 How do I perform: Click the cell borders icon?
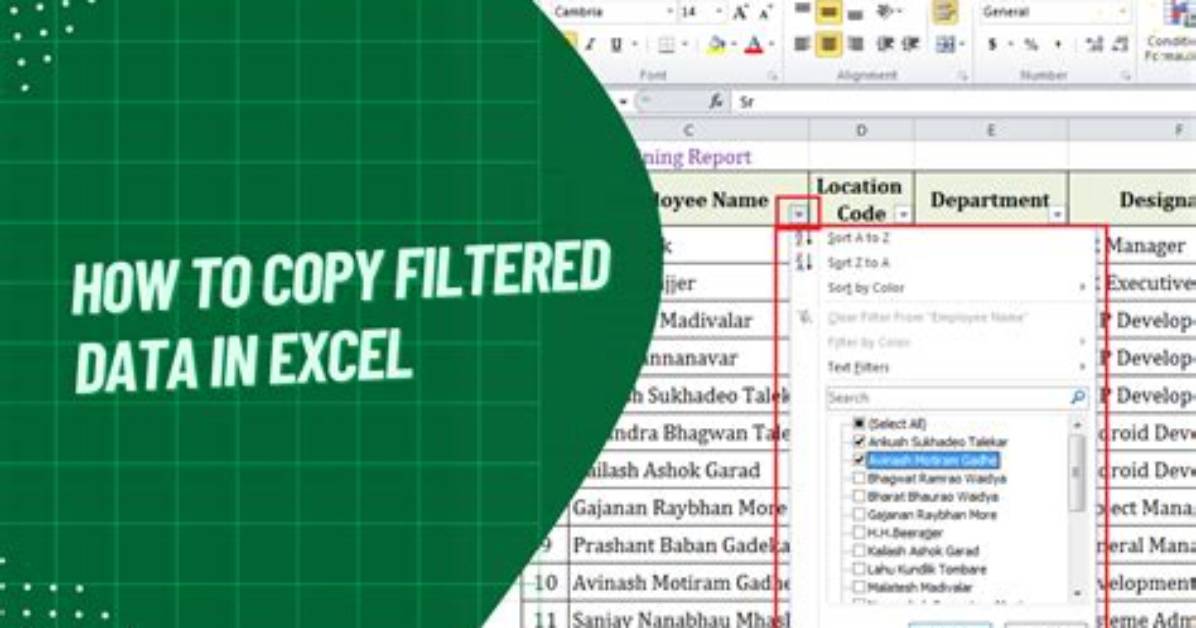pyautogui.click(x=666, y=45)
